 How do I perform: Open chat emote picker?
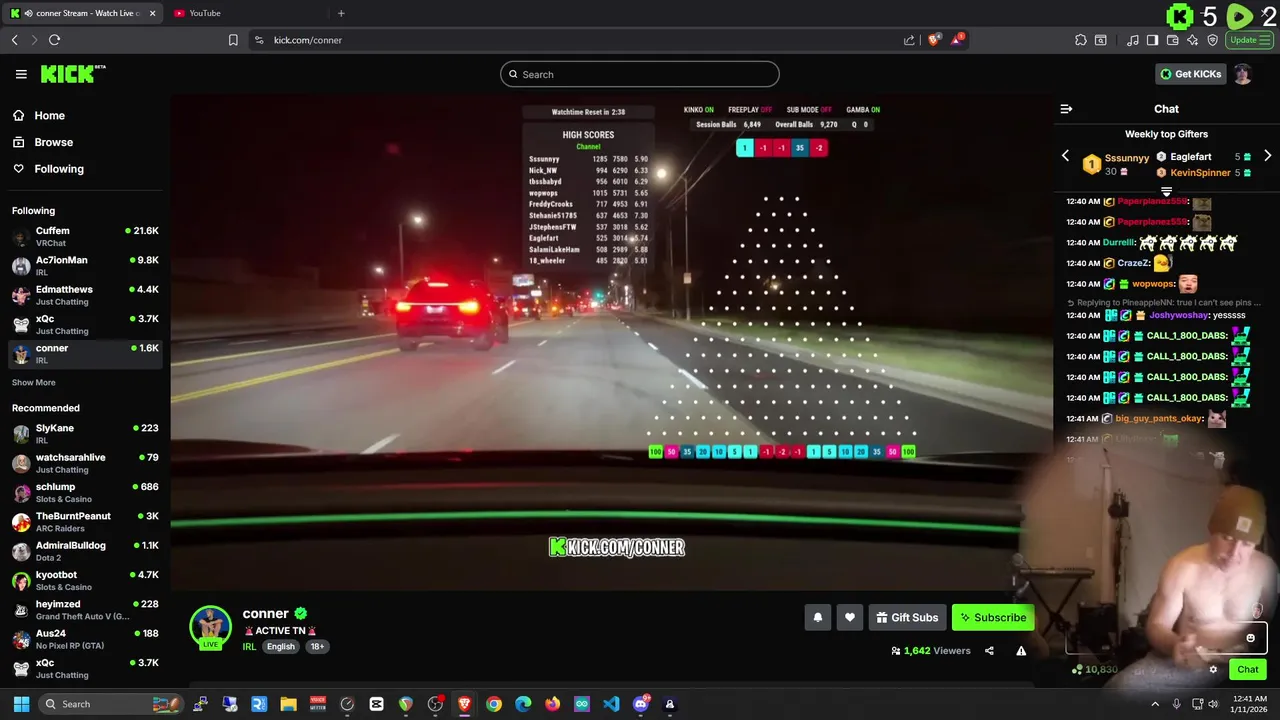pos(1250,638)
